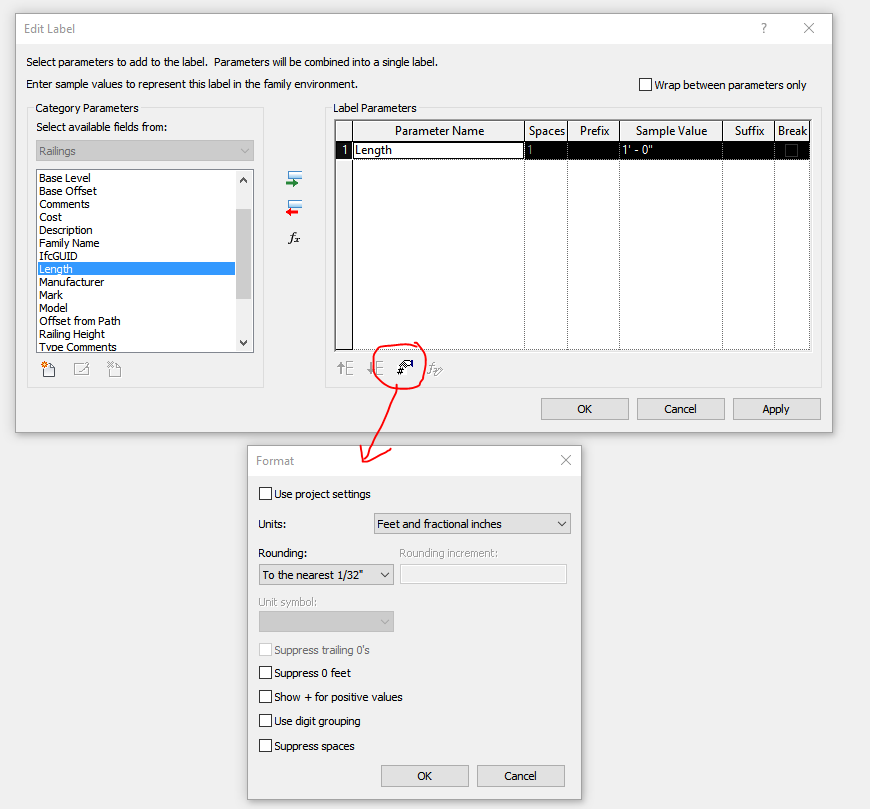Open Units dropdown showing Feet and fractional inches
This screenshot has width=870, height=809.
[x=472, y=524]
